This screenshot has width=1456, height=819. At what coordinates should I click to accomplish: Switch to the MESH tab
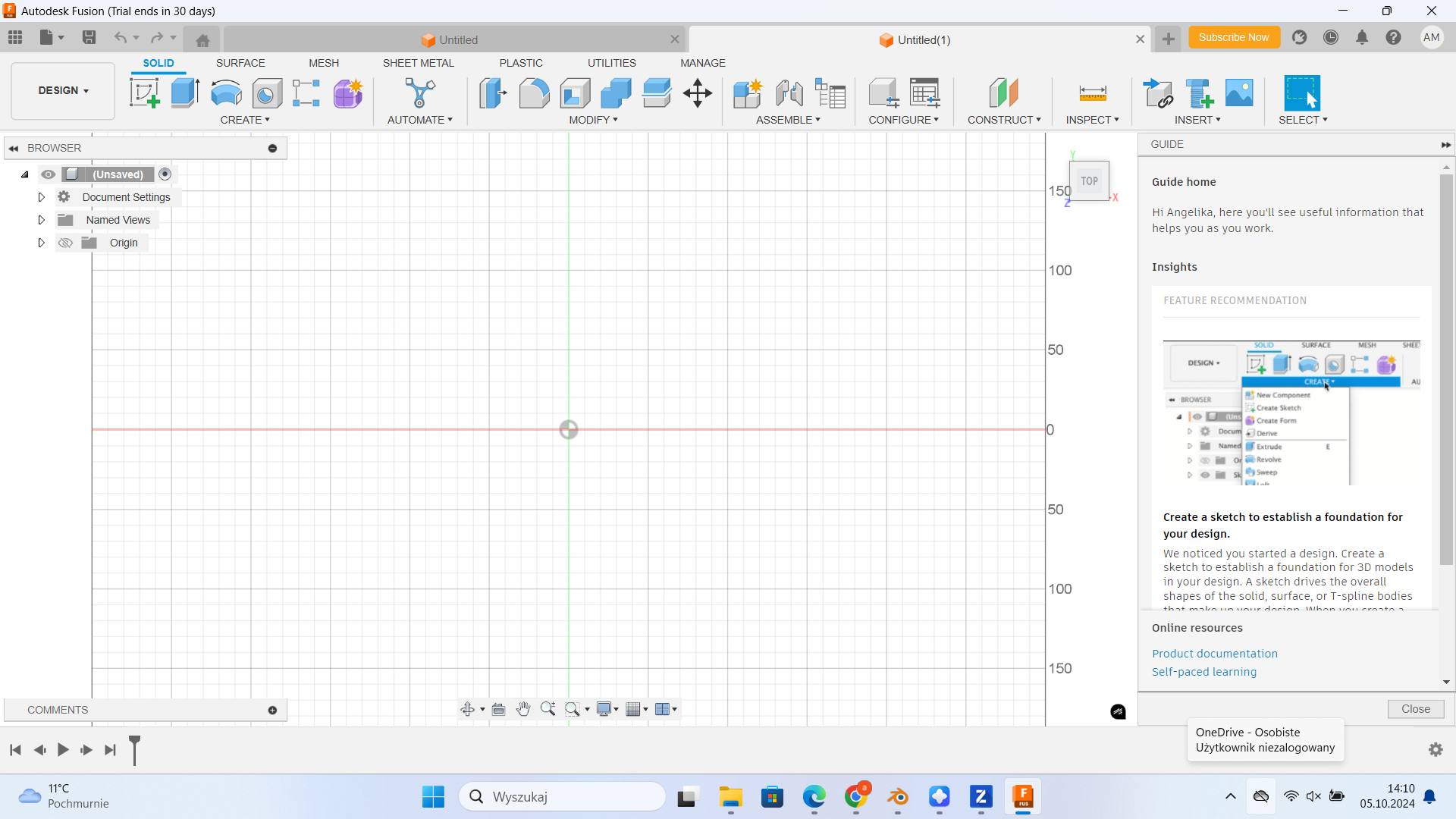click(x=324, y=63)
